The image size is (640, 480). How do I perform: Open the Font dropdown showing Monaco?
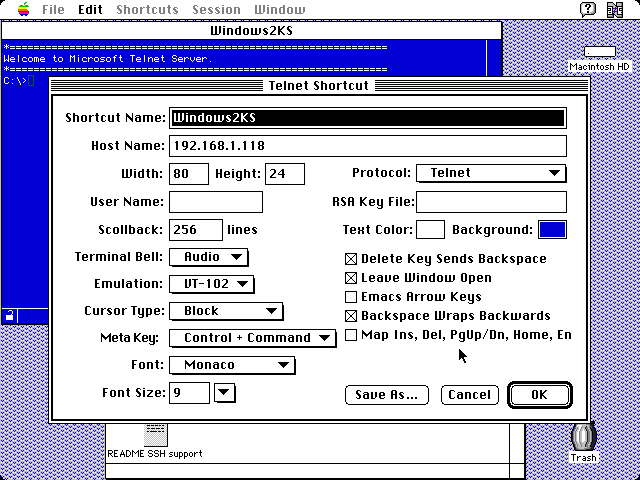click(x=232, y=365)
